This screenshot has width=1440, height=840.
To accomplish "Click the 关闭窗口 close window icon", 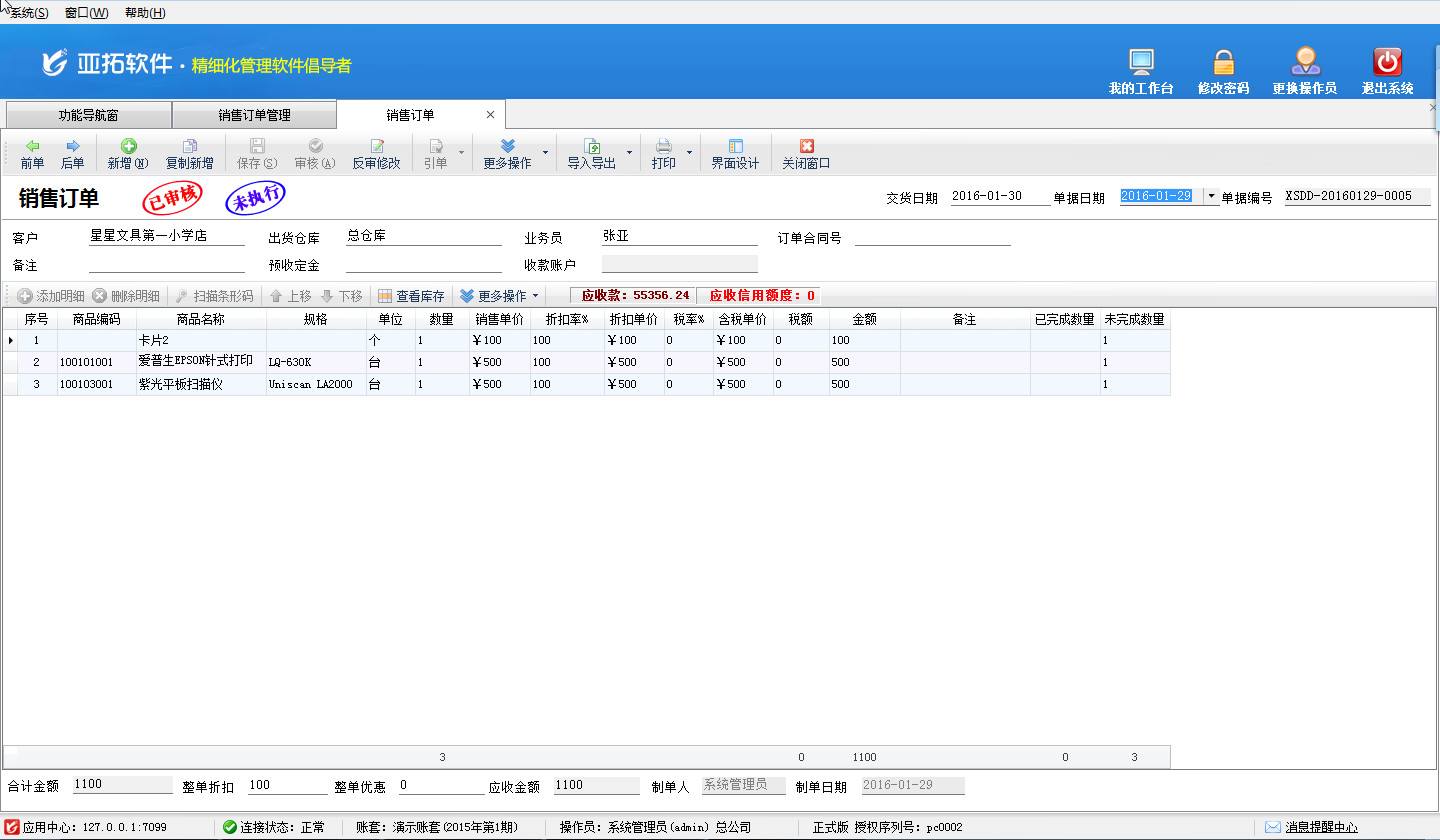I will pyautogui.click(x=806, y=147).
